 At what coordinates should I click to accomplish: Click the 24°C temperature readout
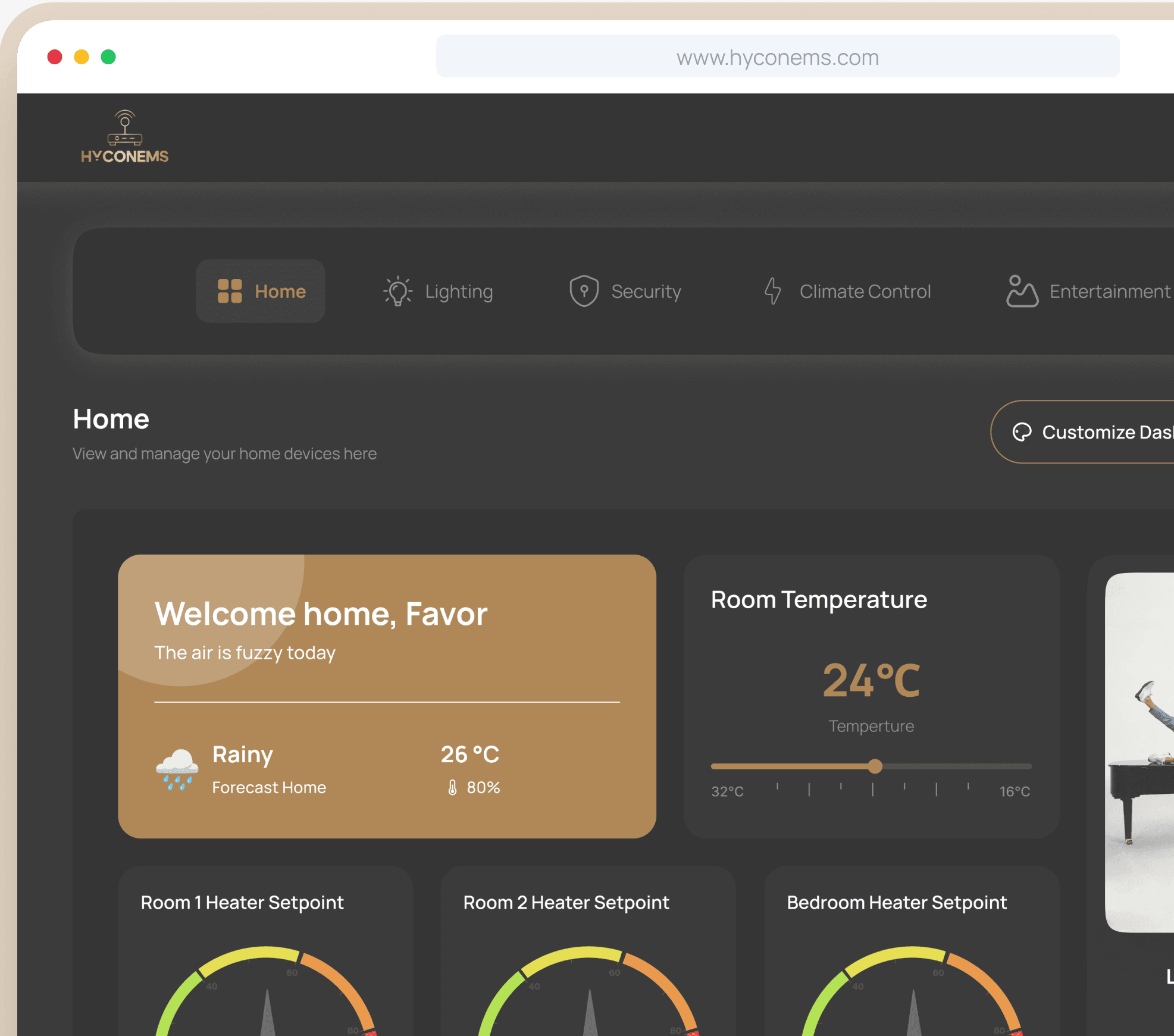[x=871, y=680]
